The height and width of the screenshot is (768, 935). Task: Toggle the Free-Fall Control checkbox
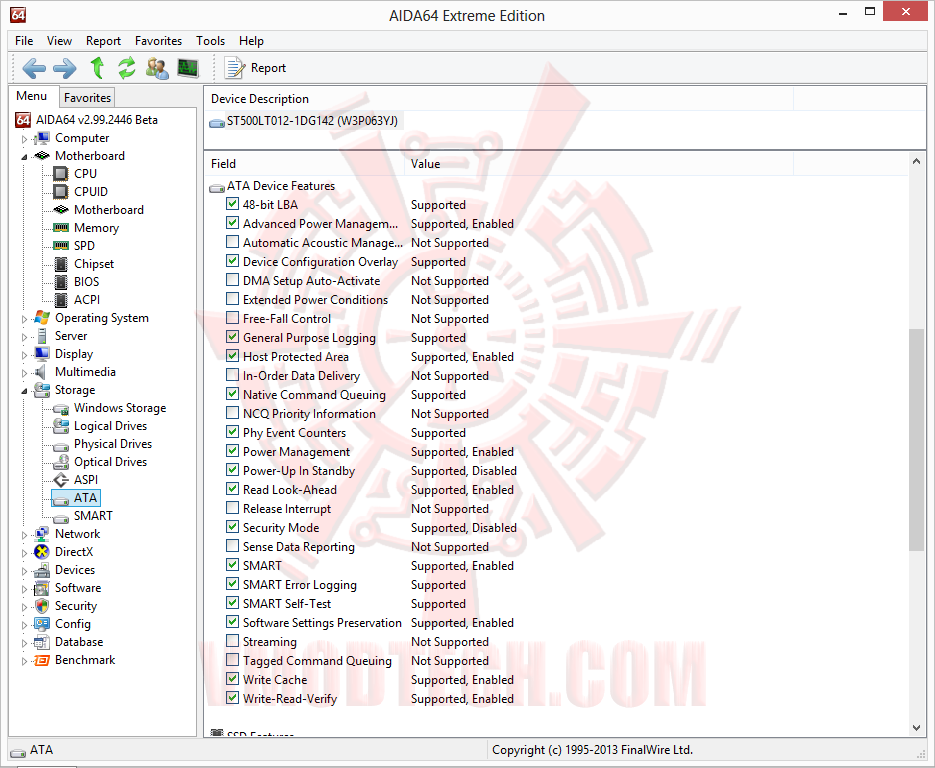[x=233, y=318]
